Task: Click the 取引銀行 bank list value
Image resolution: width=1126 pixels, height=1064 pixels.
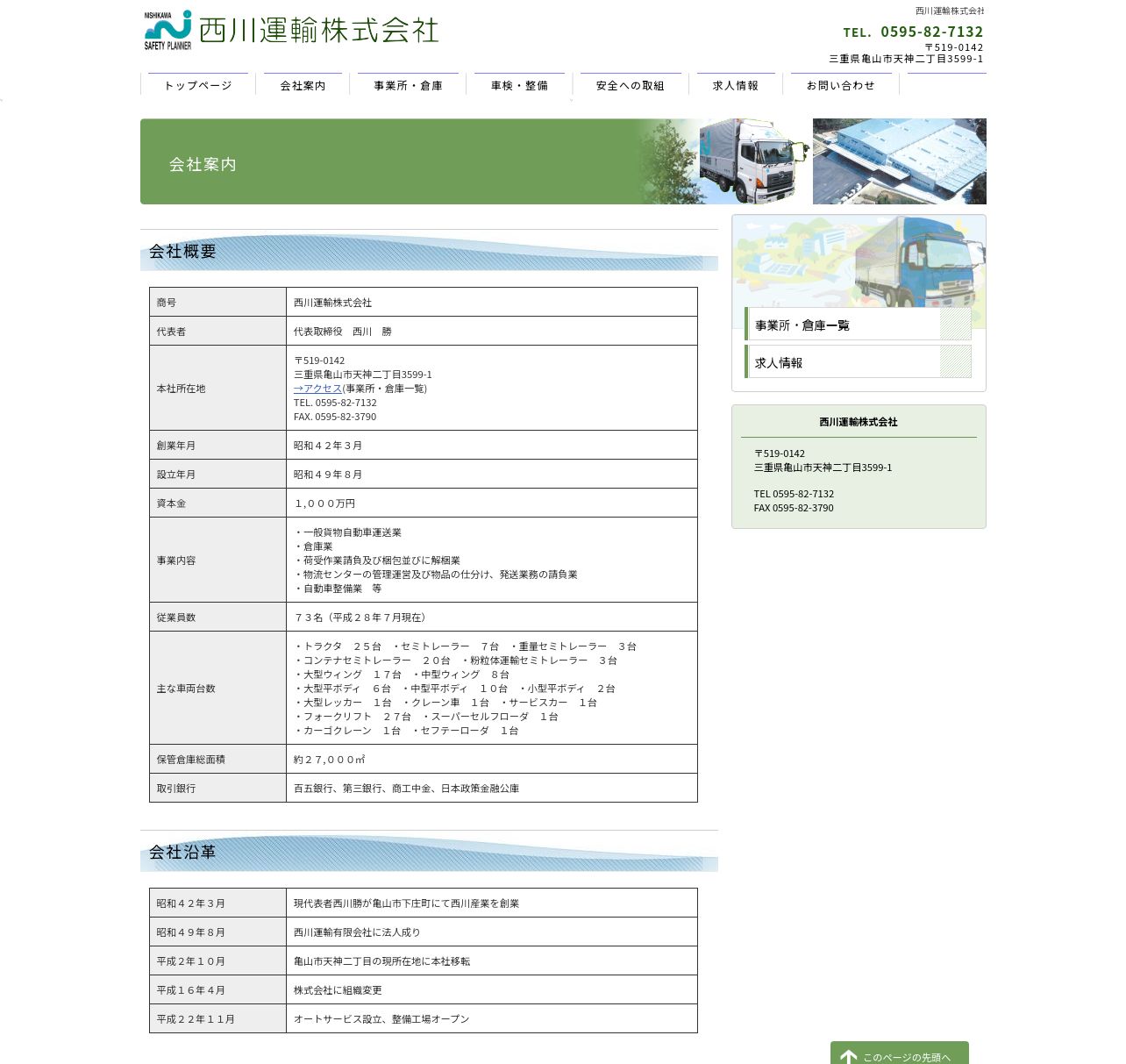Action: [406, 789]
